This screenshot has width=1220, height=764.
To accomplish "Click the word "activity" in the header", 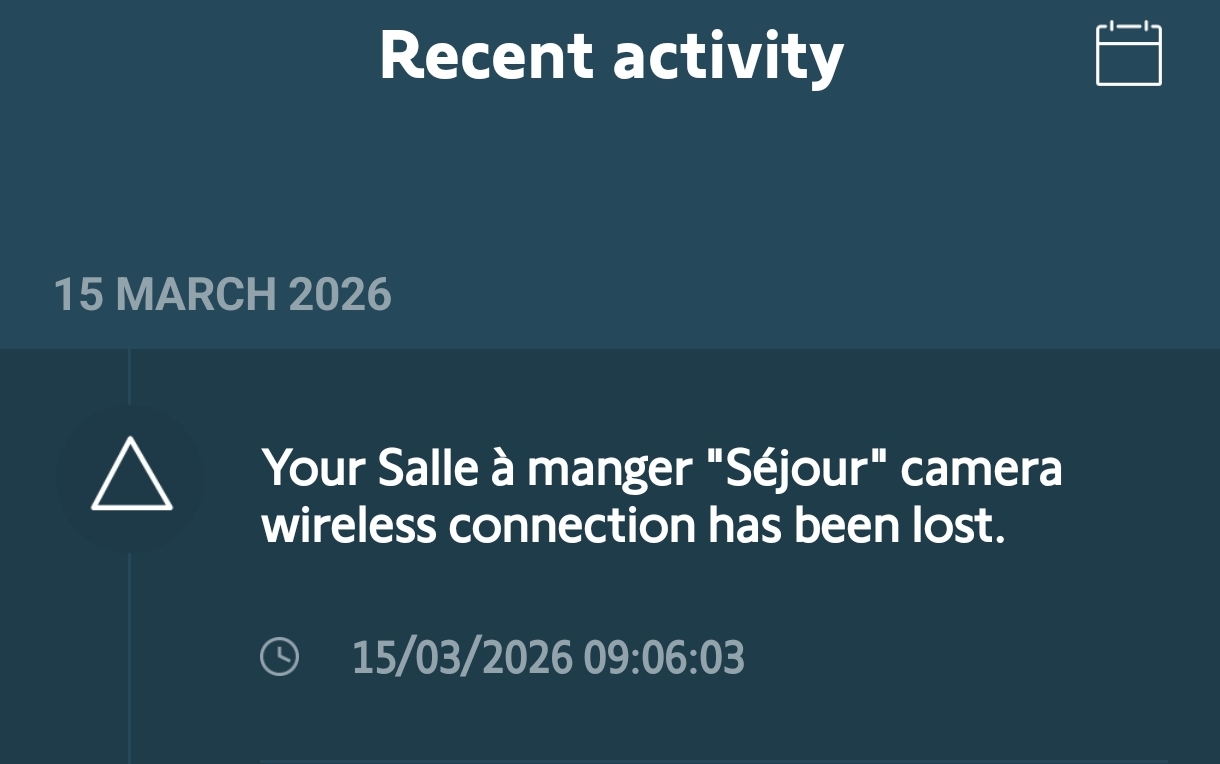I will [728, 56].
